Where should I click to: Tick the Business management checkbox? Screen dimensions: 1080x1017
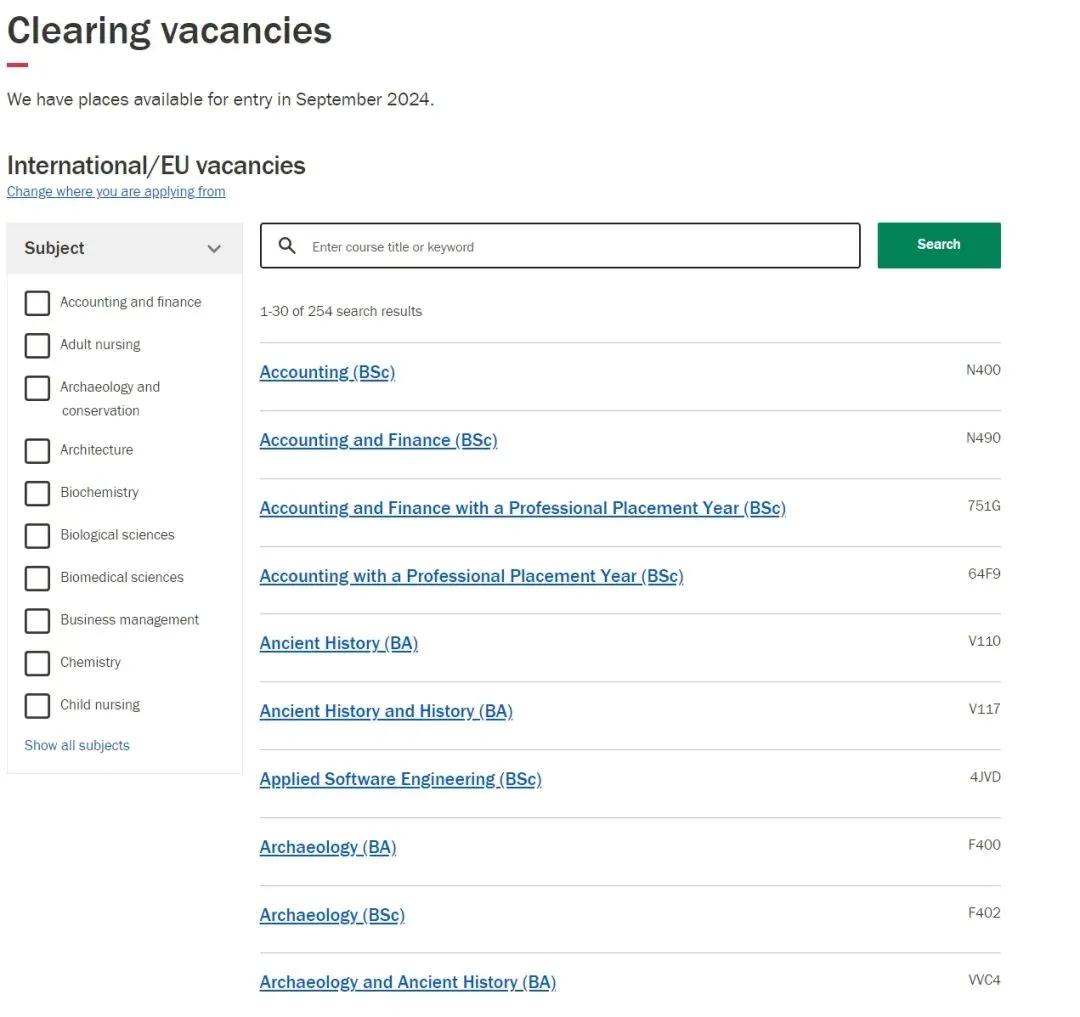[x=37, y=621]
